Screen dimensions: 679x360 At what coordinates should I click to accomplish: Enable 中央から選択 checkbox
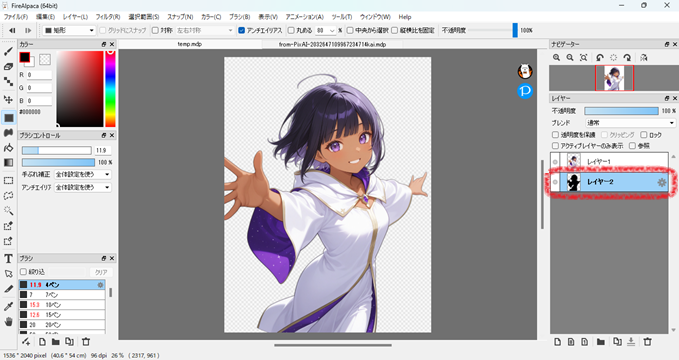click(x=350, y=30)
